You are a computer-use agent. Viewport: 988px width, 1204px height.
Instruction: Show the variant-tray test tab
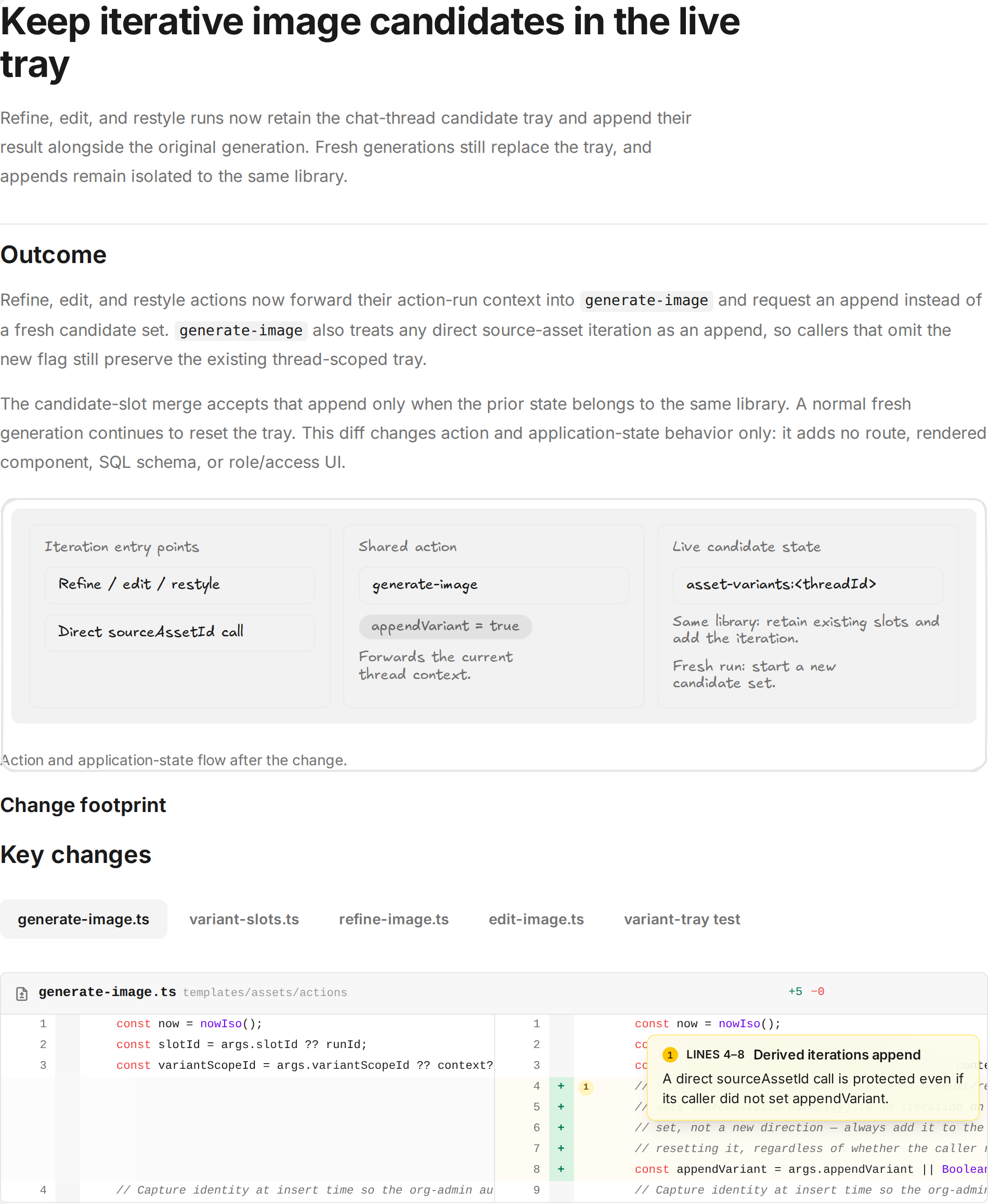[x=682, y=920]
